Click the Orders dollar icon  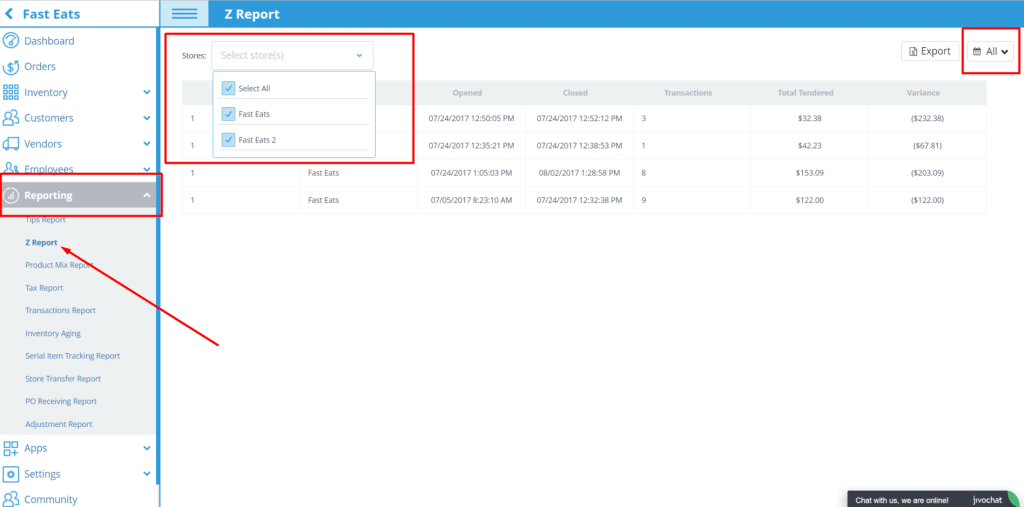(x=10, y=67)
